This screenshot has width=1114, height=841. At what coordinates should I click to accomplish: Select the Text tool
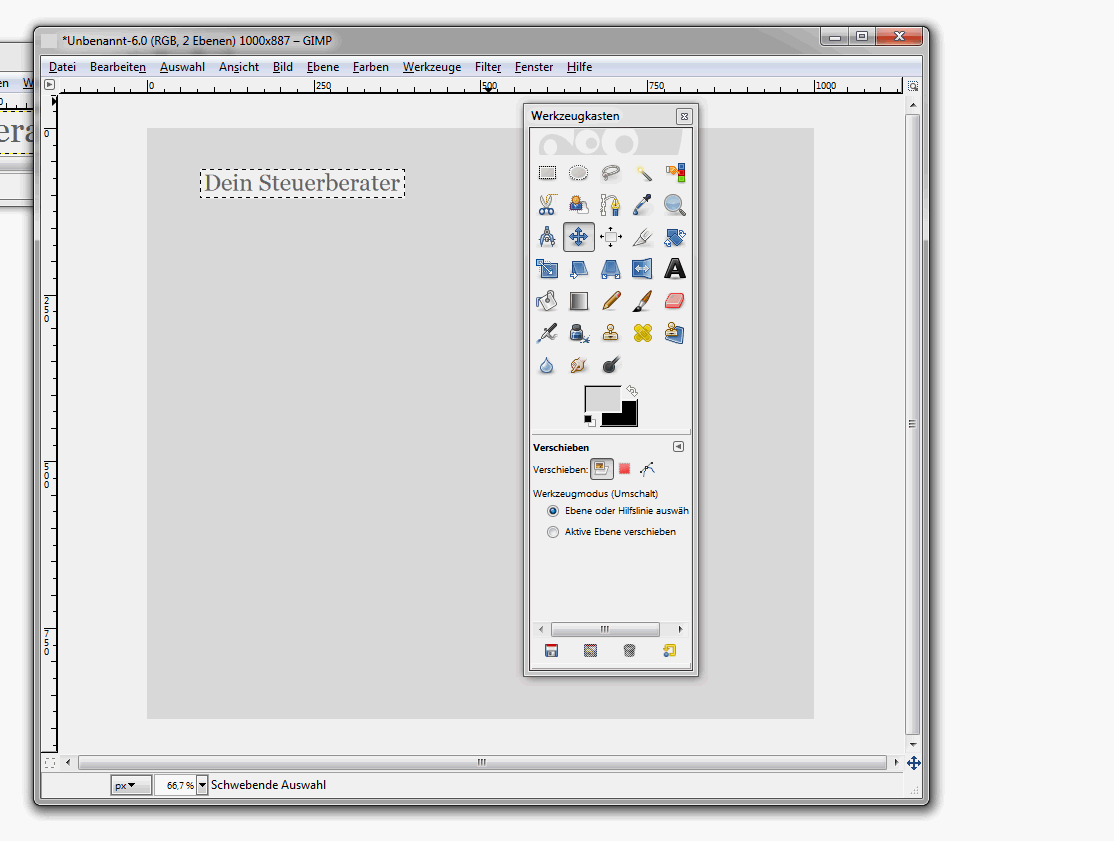[675, 268]
